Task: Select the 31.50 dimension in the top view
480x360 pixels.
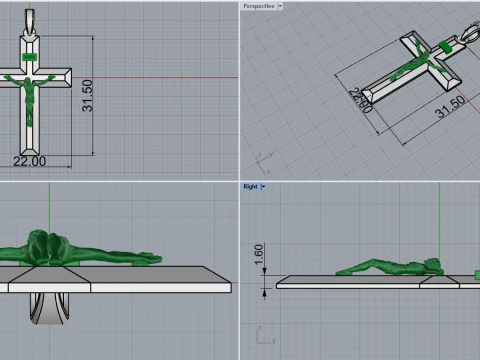Action: pyautogui.click(x=87, y=95)
